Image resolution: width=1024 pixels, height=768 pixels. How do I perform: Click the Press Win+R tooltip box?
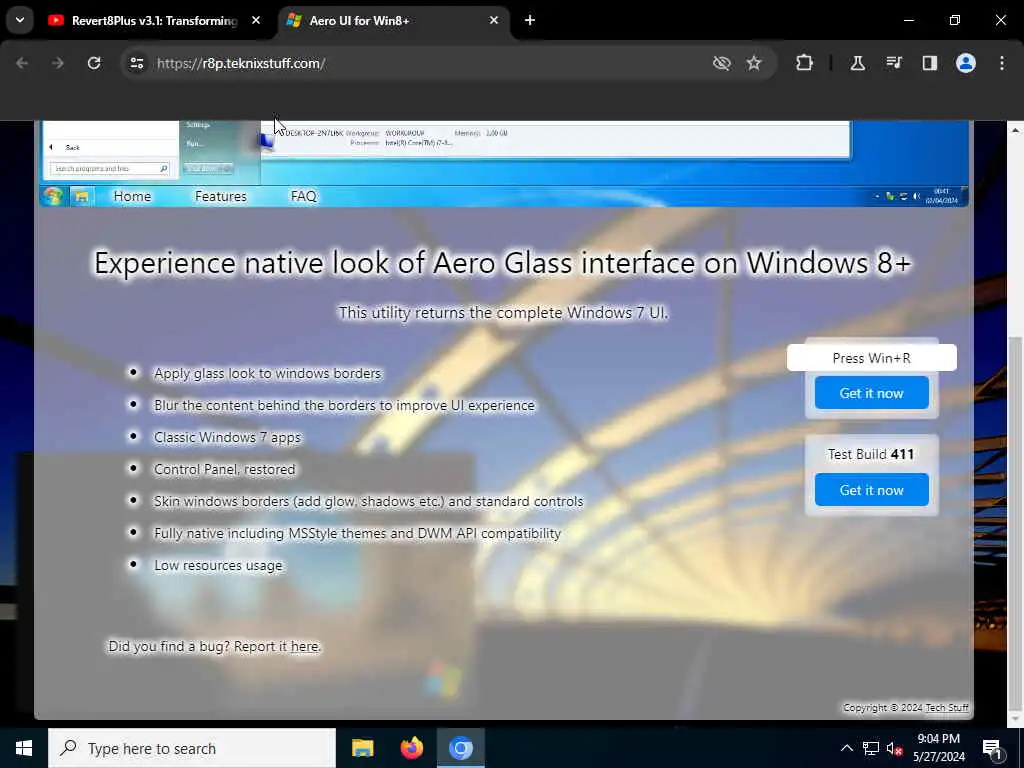pyautogui.click(x=871, y=358)
